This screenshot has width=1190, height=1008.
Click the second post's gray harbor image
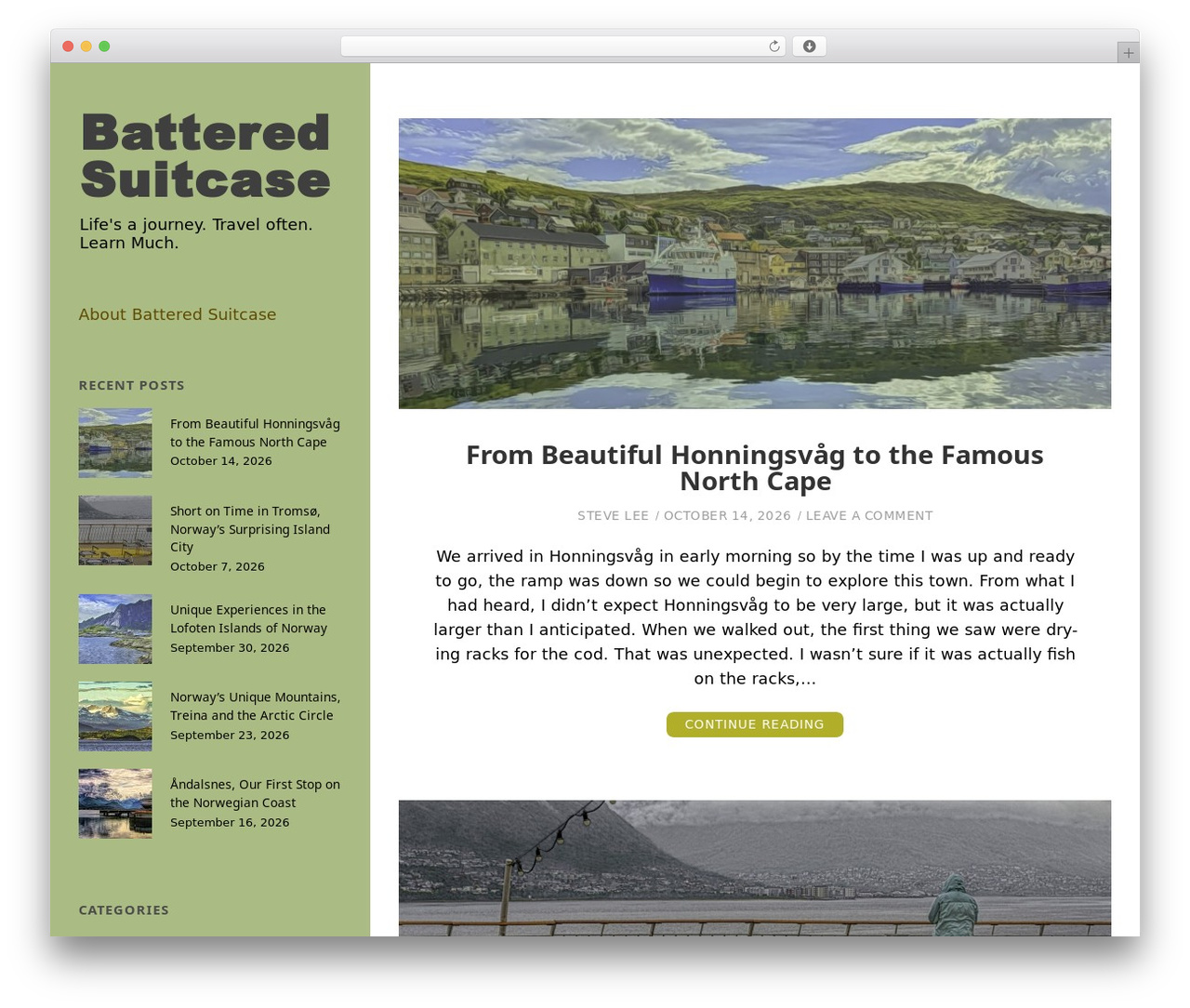(755, 869)
